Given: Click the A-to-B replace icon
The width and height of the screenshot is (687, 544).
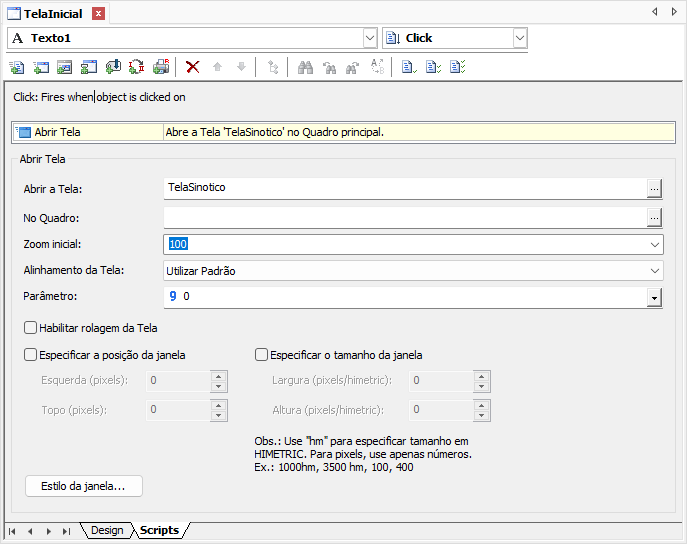Looking at the screenshot, I should click(377, 67).
